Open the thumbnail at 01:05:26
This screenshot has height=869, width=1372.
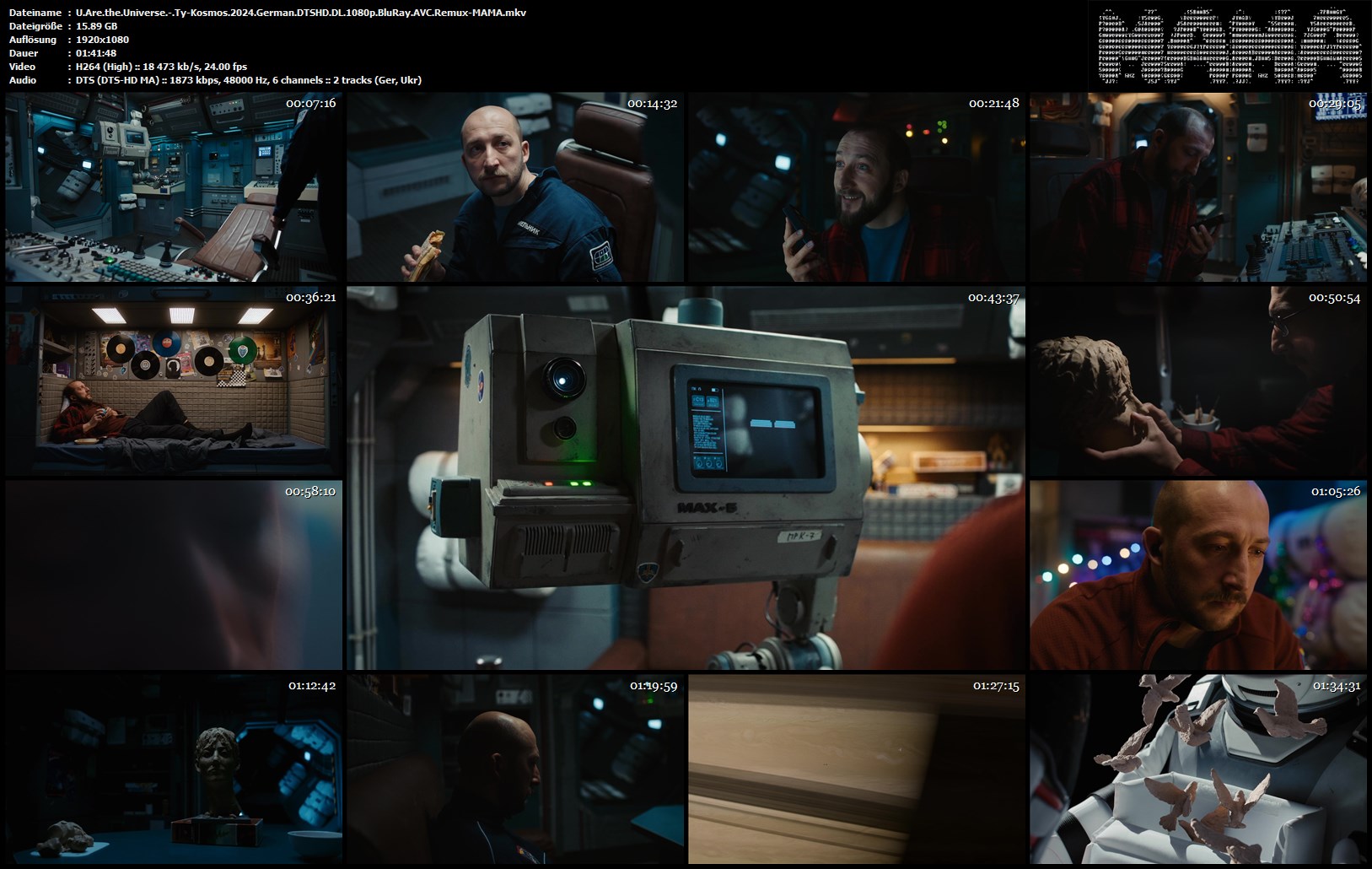click(1198, 575)
